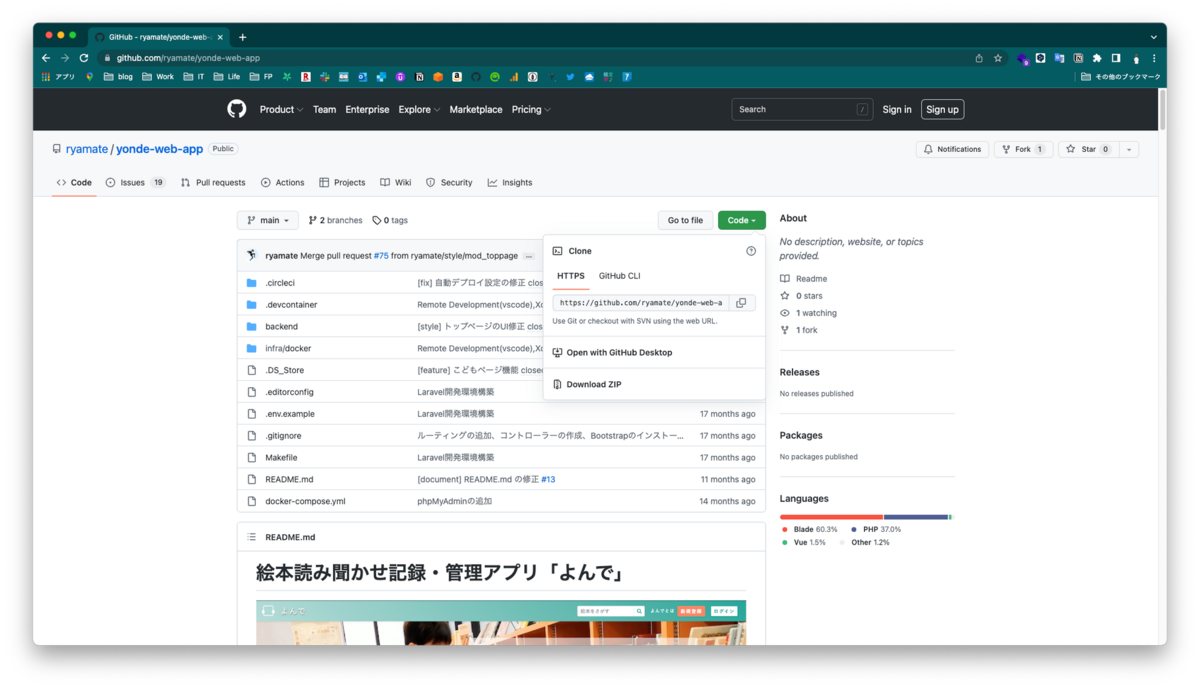Click the Download ZIP option

click(x=592, y=384)
